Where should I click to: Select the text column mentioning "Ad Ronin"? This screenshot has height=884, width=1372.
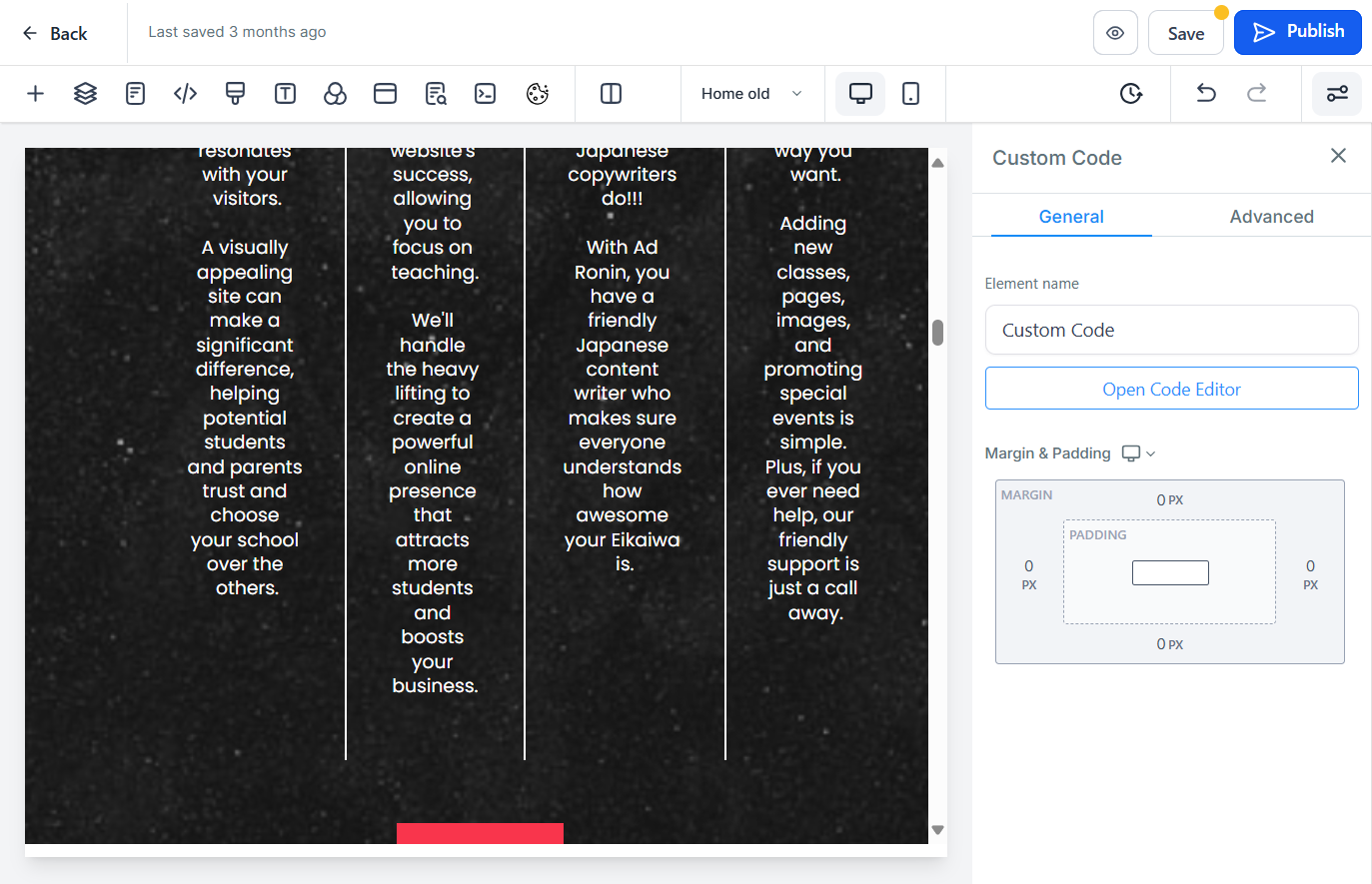click(623, 406)
